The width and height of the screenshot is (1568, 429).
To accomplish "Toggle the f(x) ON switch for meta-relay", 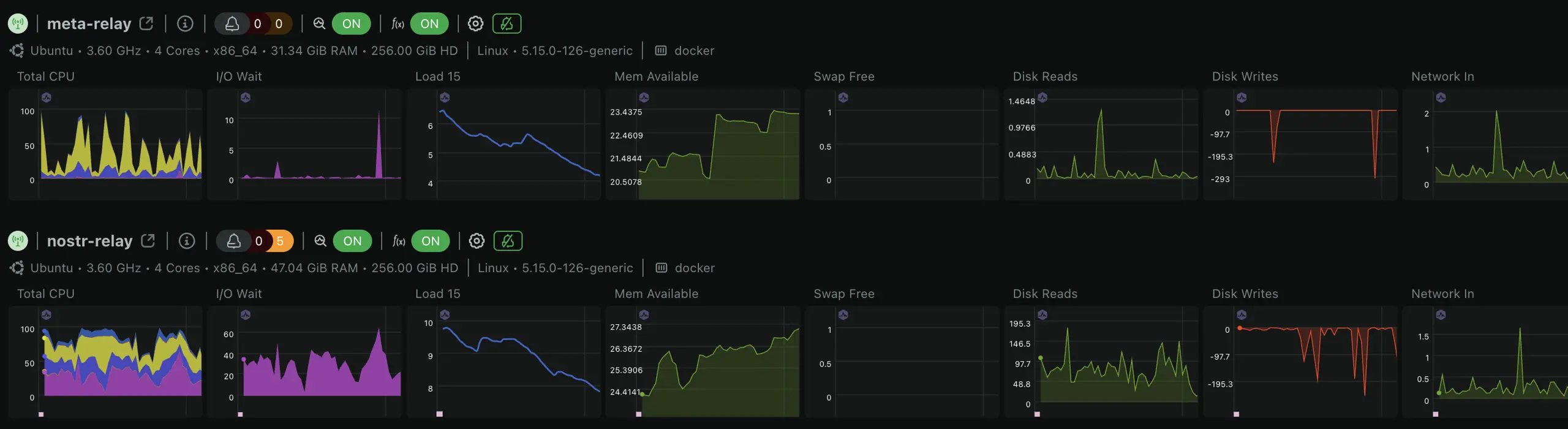I will [x=429, y=23].
